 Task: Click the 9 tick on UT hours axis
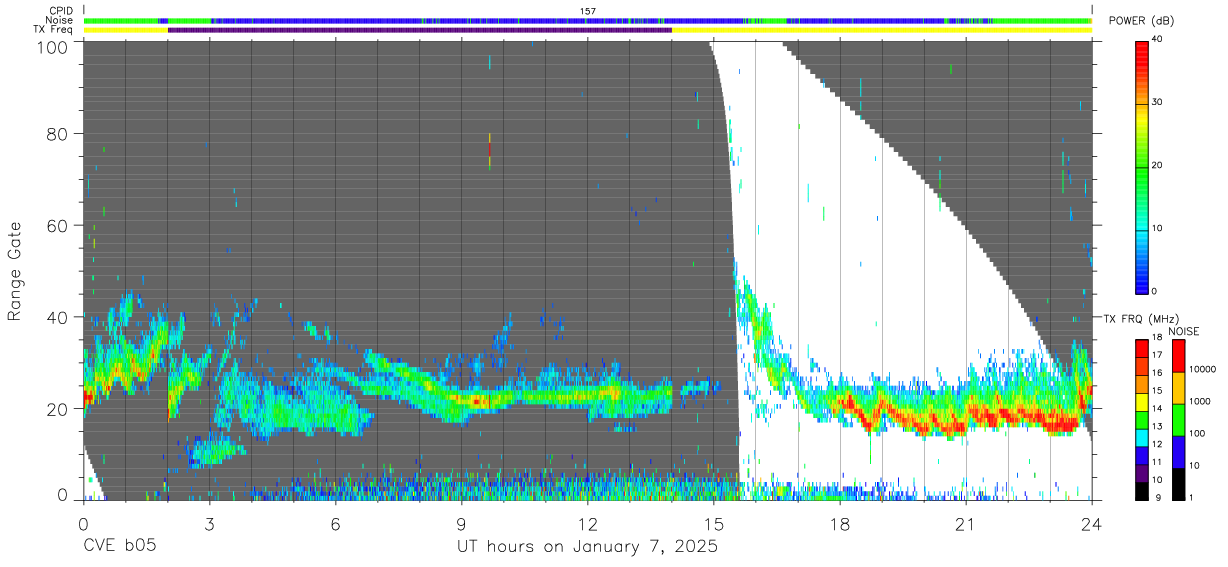click(x=462, y=523)
